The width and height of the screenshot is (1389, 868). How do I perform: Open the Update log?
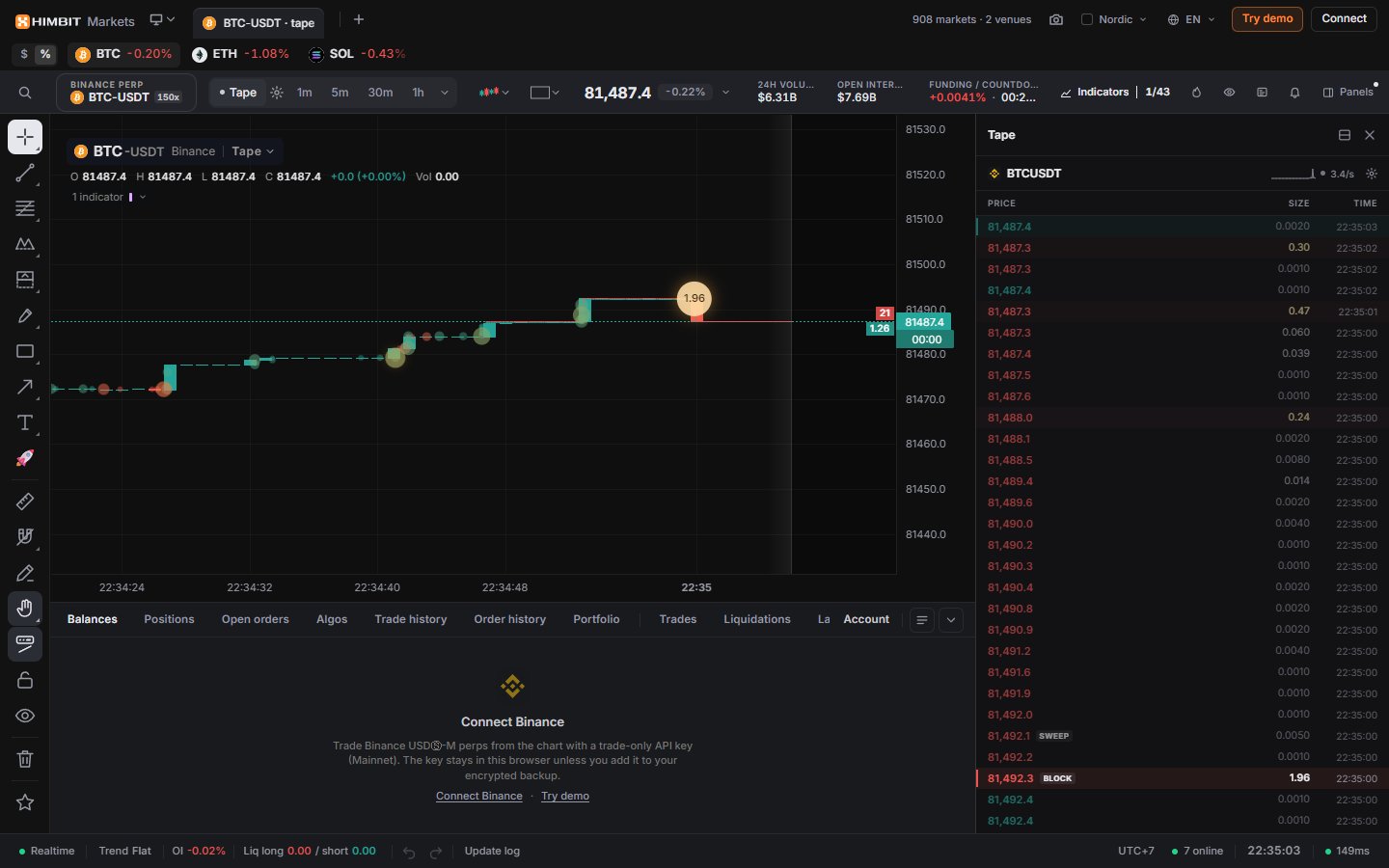click(492, 851)
